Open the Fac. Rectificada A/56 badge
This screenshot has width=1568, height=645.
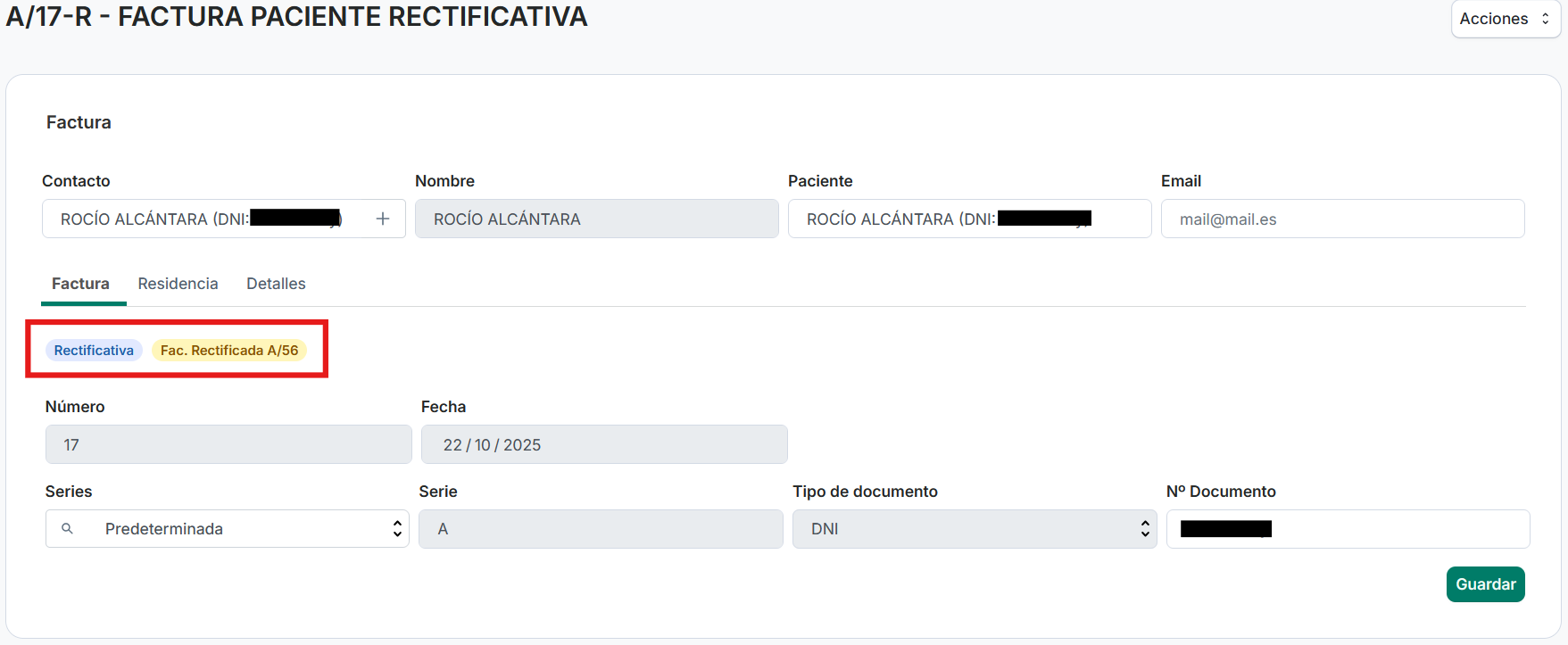(229, 351)
